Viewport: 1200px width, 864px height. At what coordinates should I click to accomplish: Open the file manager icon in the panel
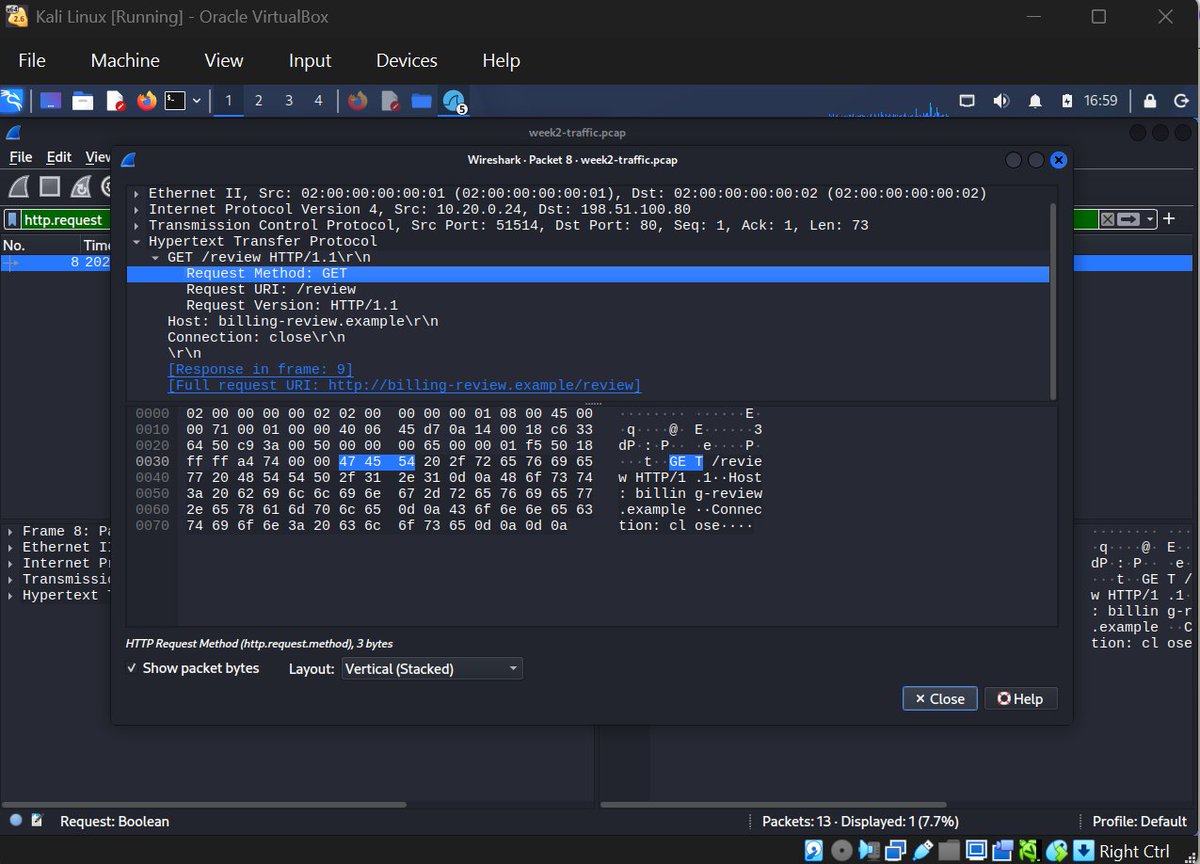[x=82, y=101]
